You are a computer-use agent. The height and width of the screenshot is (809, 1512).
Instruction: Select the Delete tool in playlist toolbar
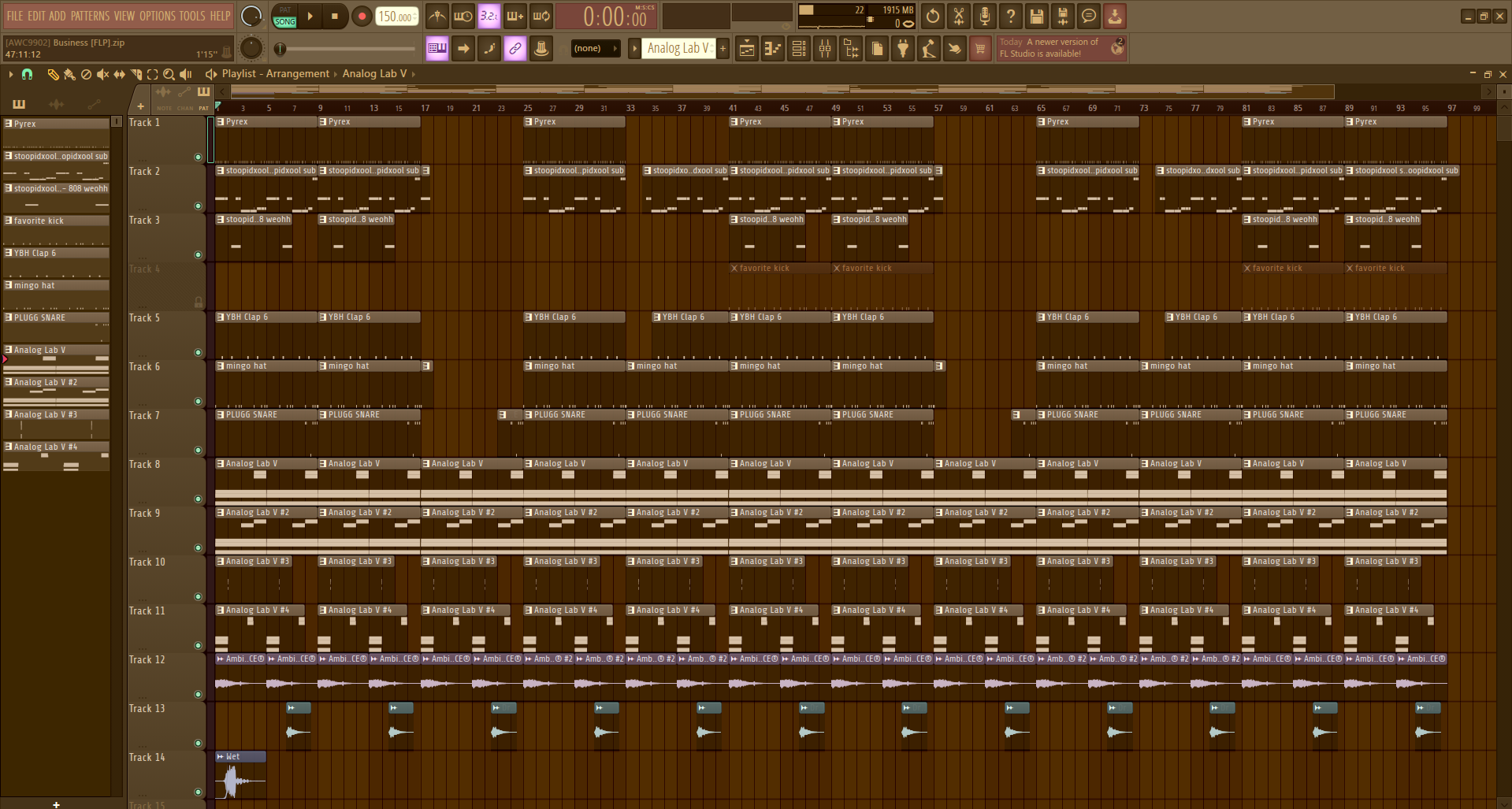point(86,74)
